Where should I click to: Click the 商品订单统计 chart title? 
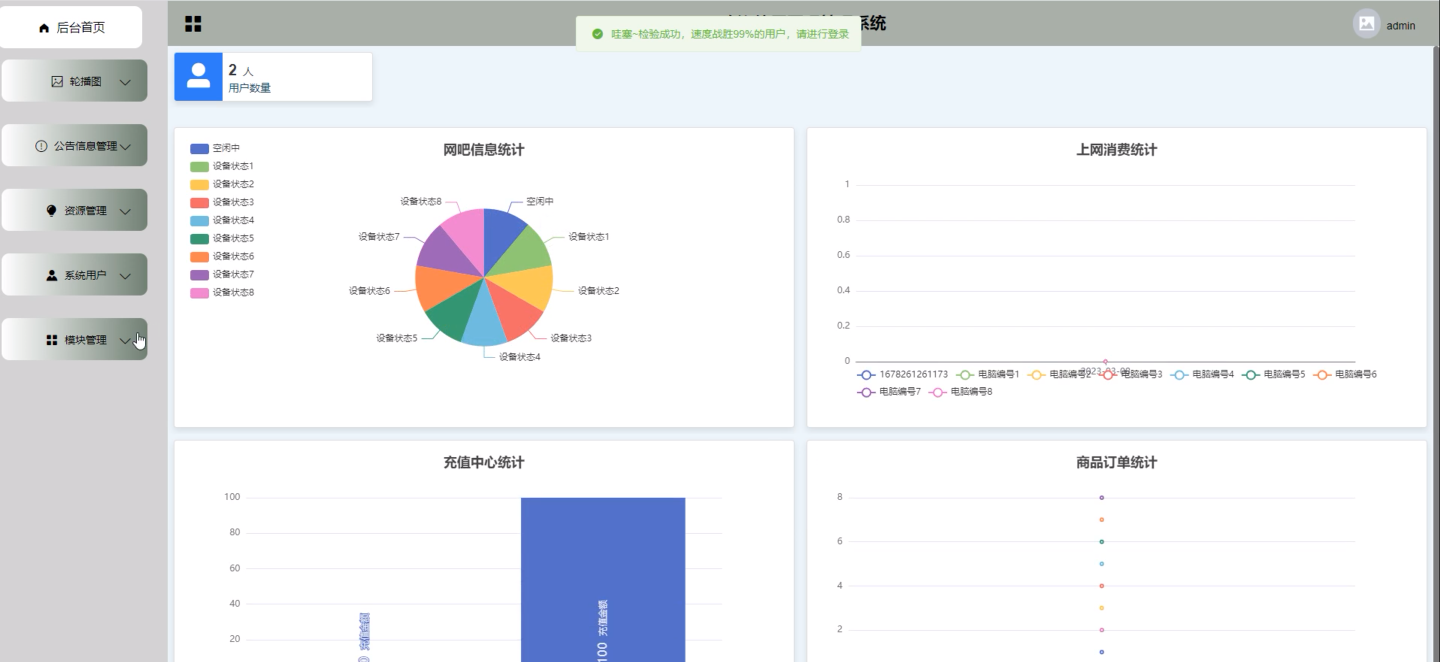click(x=1117, y=463)
